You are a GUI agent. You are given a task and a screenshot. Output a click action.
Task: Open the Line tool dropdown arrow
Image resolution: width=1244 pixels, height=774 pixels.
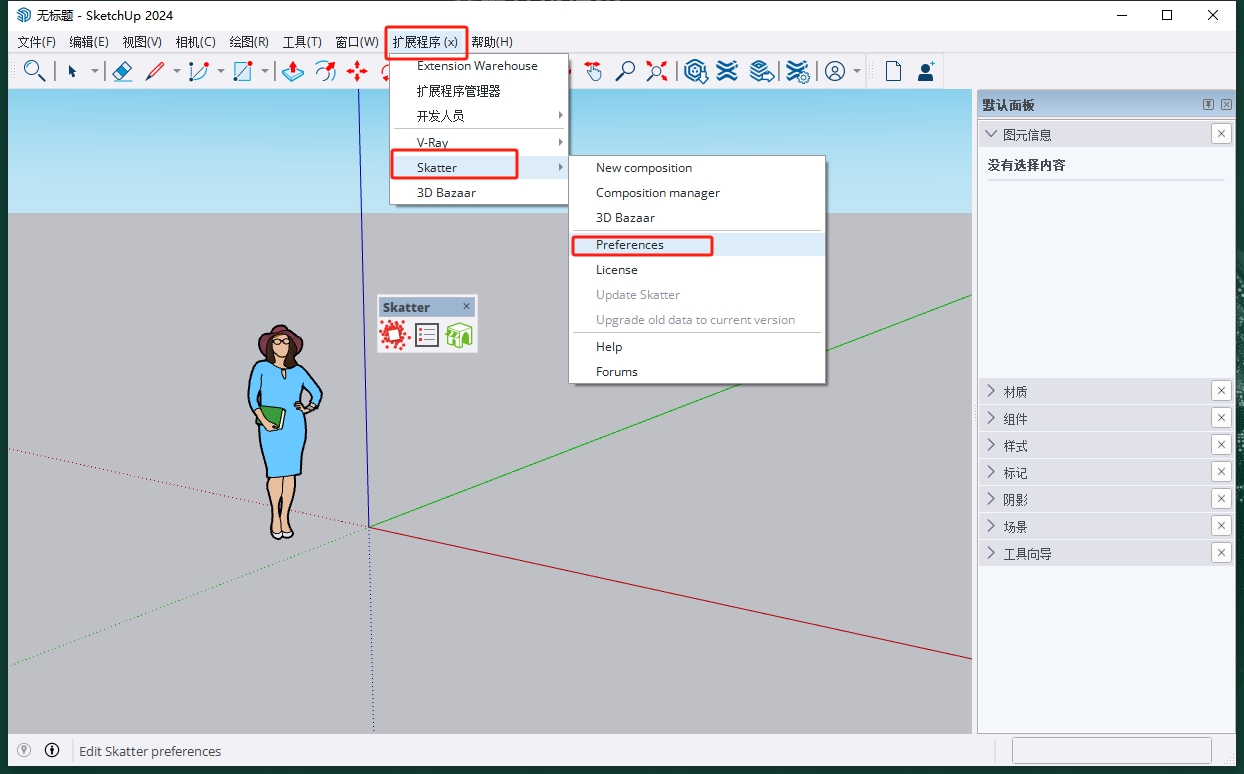click(177, 71)
